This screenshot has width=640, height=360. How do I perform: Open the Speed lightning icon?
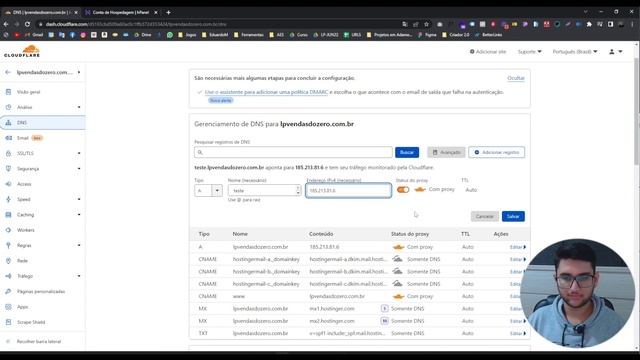click(x=9, y=199)
